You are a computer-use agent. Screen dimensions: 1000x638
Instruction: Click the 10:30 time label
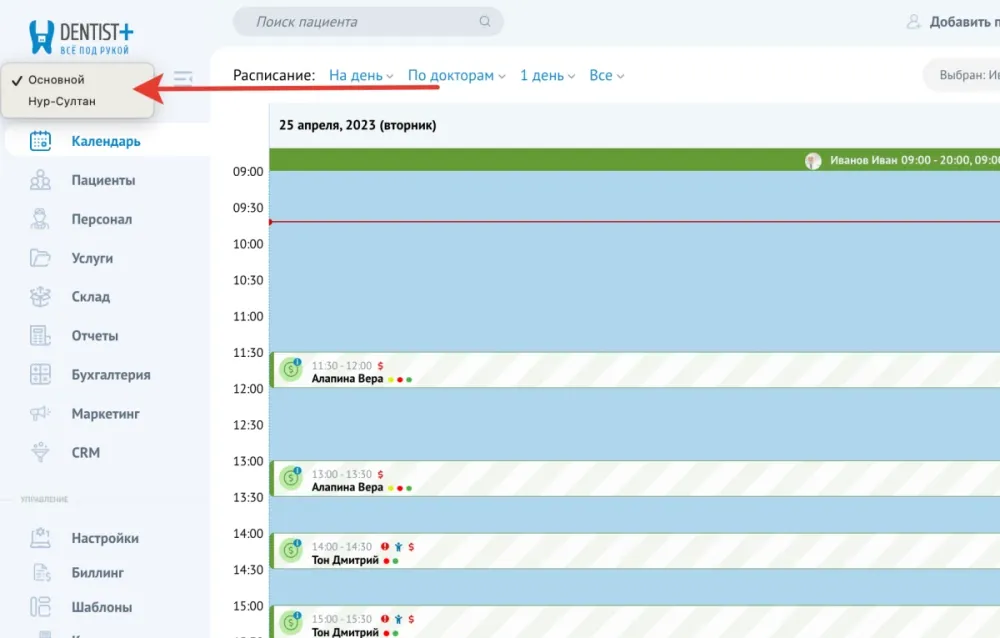click(248, 280)
